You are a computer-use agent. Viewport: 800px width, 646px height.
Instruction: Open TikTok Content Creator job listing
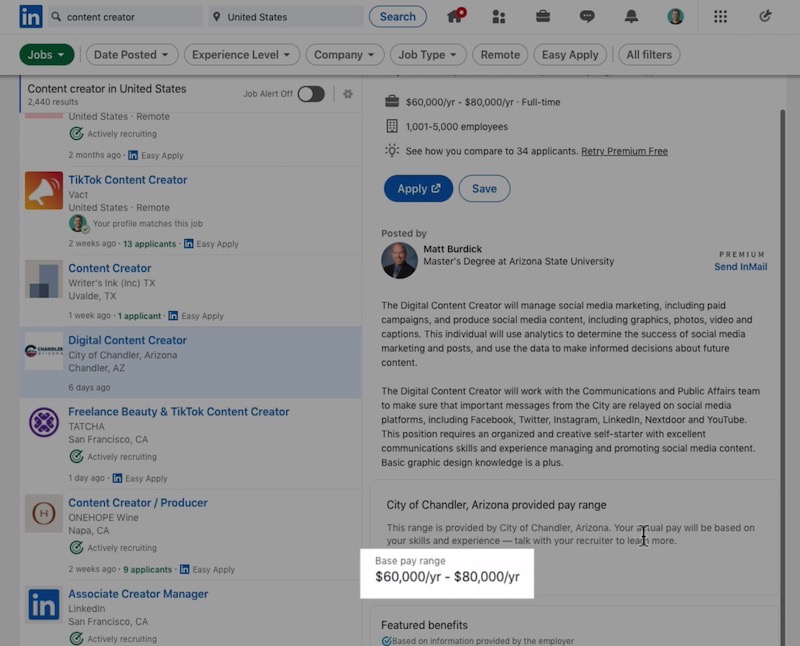128,180
